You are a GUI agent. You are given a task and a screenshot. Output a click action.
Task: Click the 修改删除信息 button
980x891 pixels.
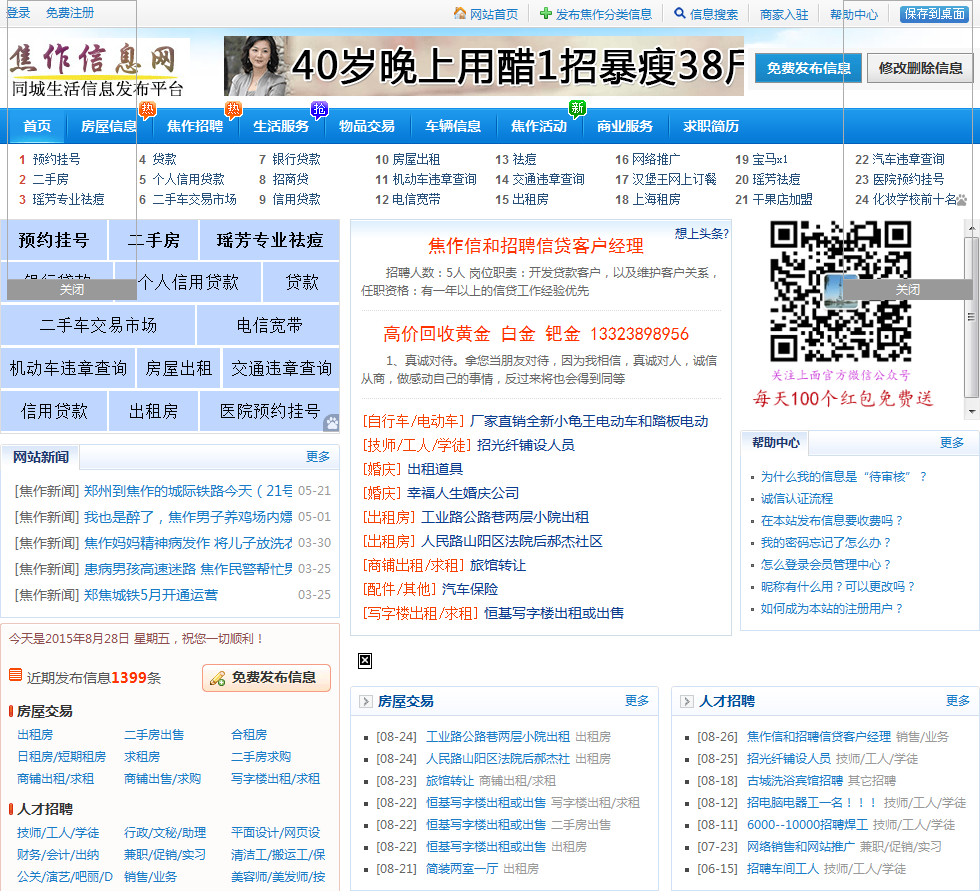921,68
